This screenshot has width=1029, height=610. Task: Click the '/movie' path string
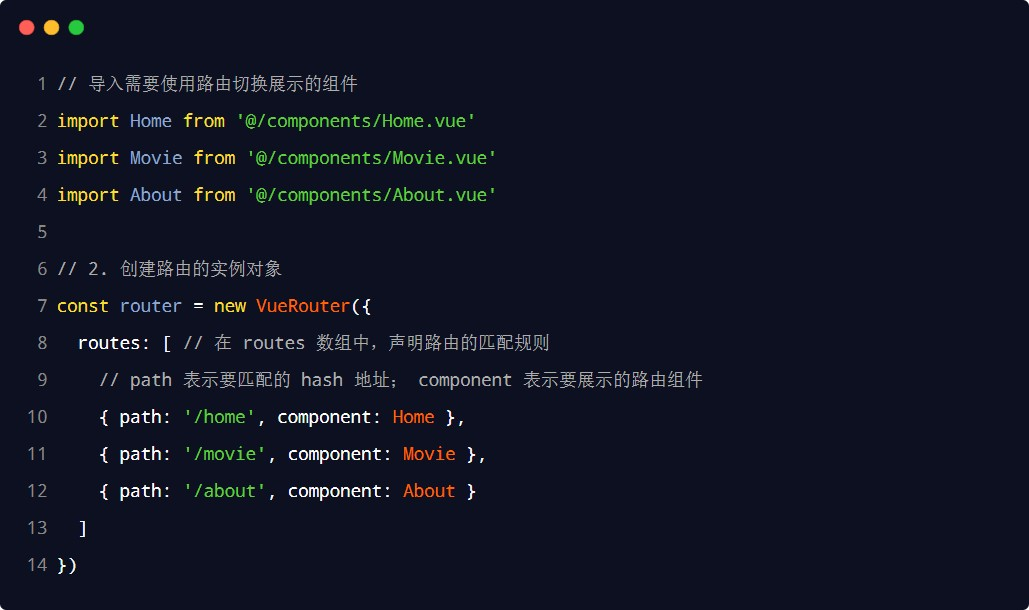[224, 454]
